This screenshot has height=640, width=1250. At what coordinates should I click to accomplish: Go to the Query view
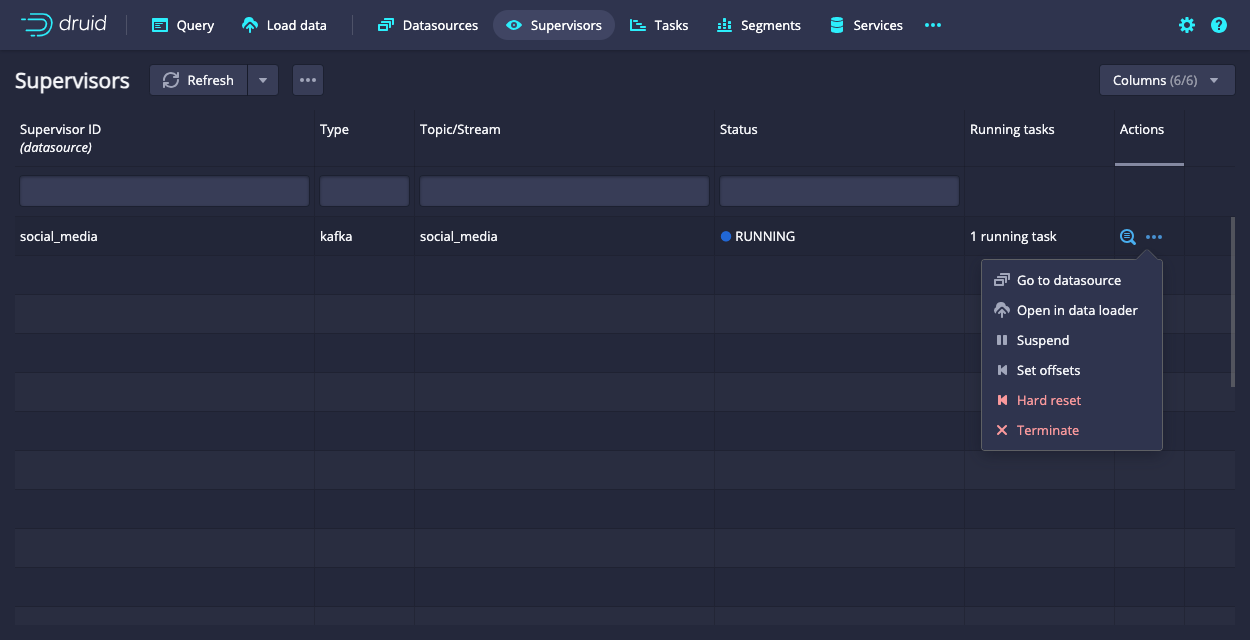point(183,25)
